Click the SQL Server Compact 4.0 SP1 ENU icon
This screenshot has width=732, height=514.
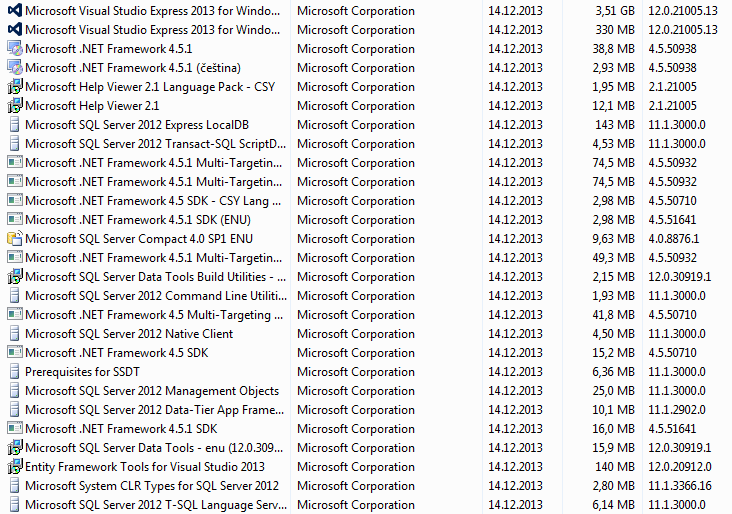tap(14, 239)
